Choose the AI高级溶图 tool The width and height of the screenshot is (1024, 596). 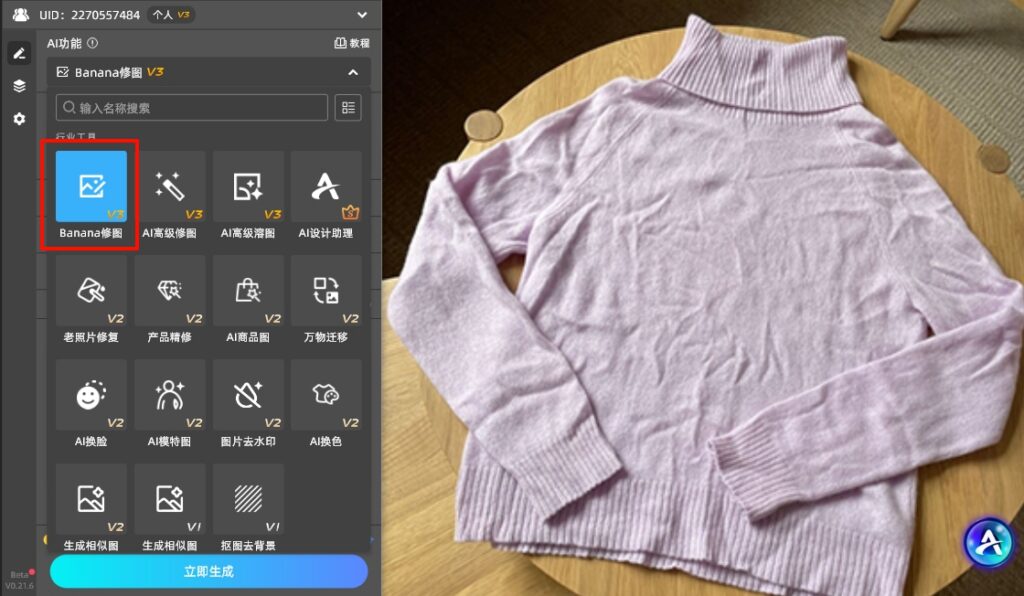point(247,187)
